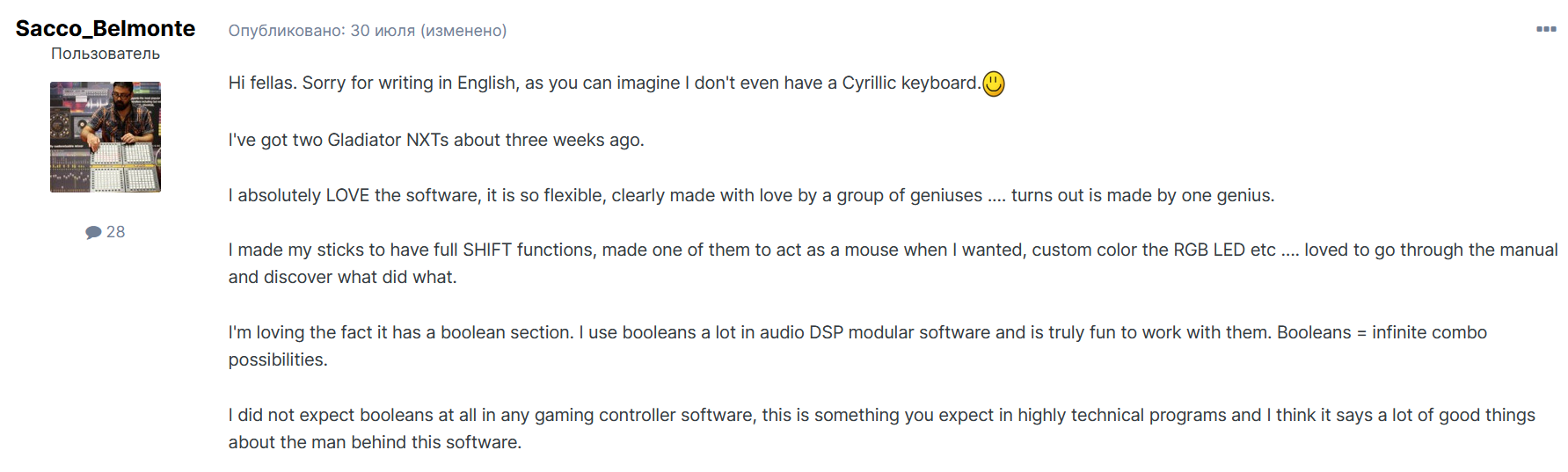Click the post count number 28
The image size is (1568, 472).
pyautogui.click(x=116, y=232)
